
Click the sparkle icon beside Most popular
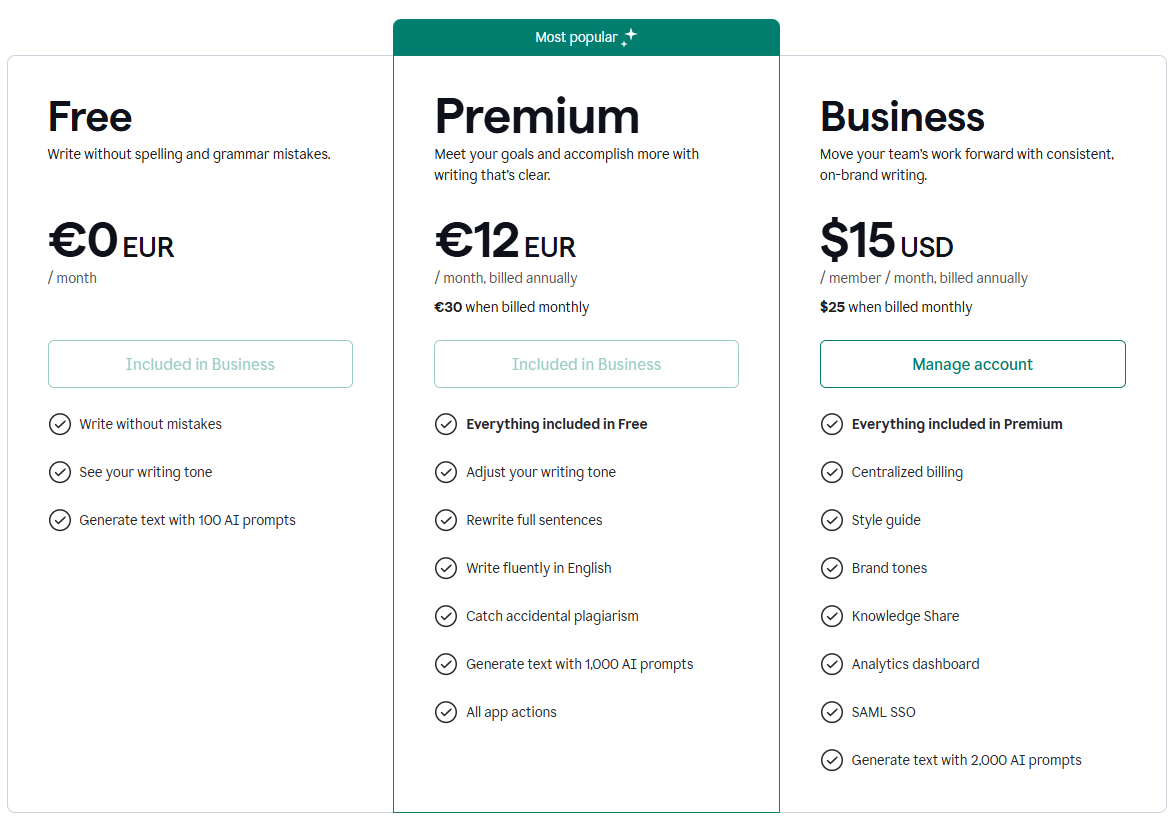click(629, 37)
